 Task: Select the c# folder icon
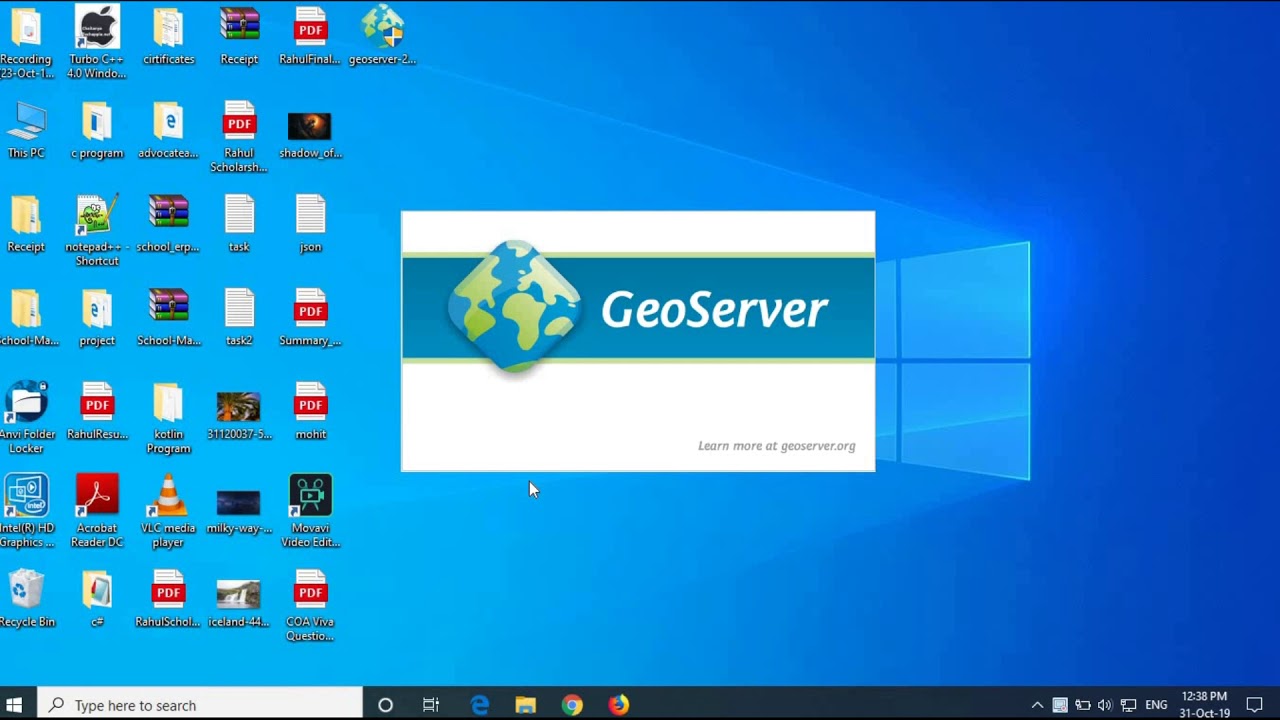tap(97, 591)
